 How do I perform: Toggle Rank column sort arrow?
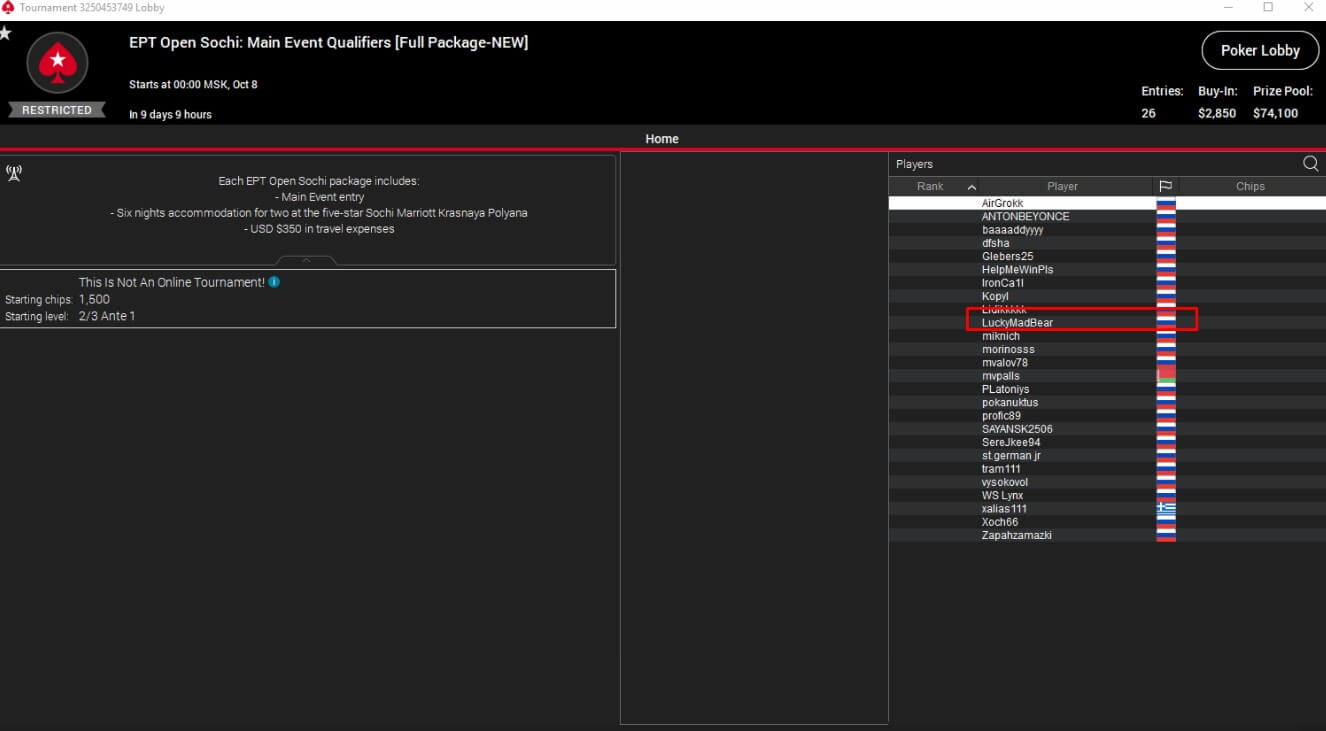pos(971,187)
